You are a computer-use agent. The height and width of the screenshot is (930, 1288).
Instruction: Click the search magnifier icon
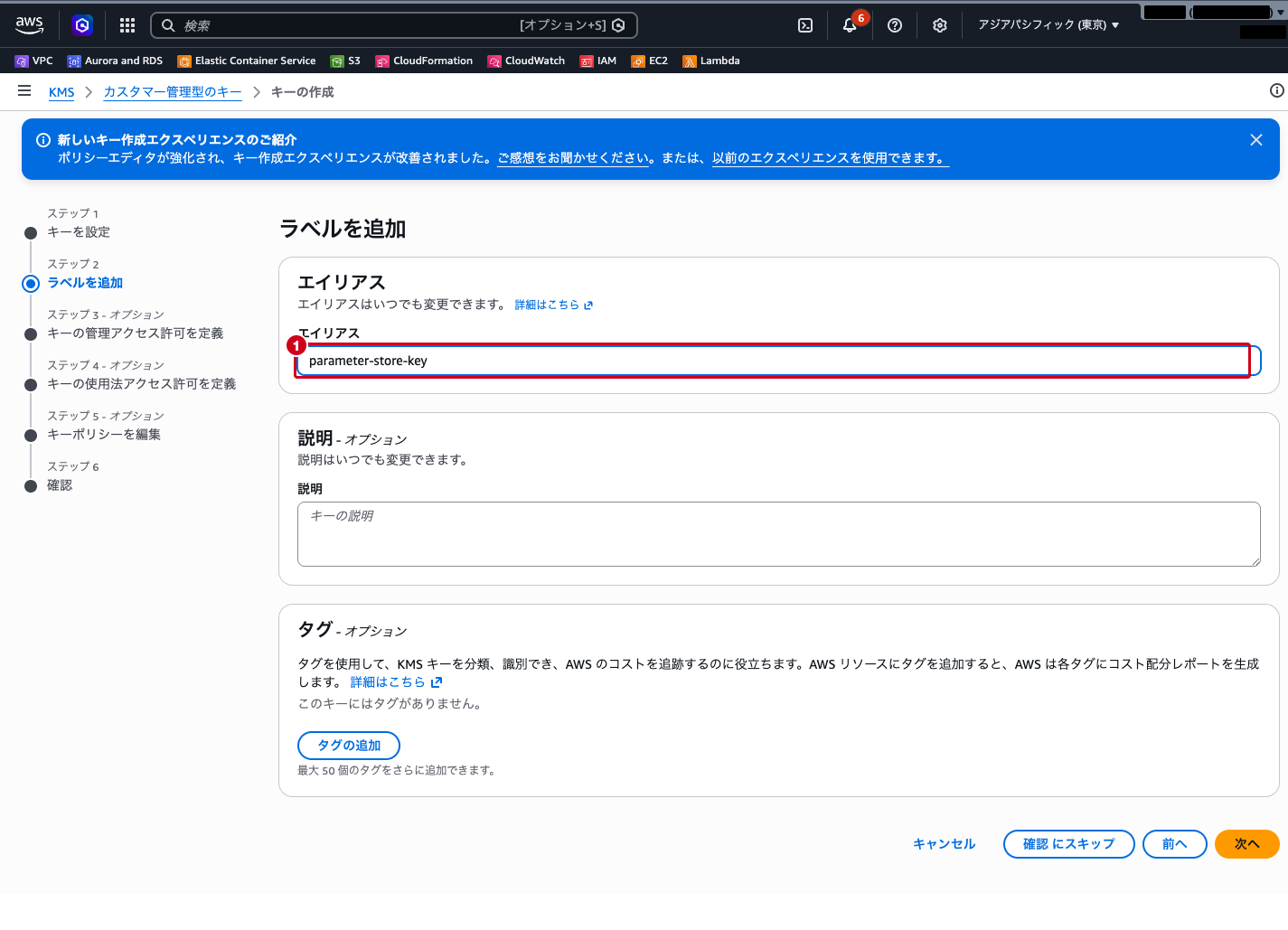pos(168,25)
